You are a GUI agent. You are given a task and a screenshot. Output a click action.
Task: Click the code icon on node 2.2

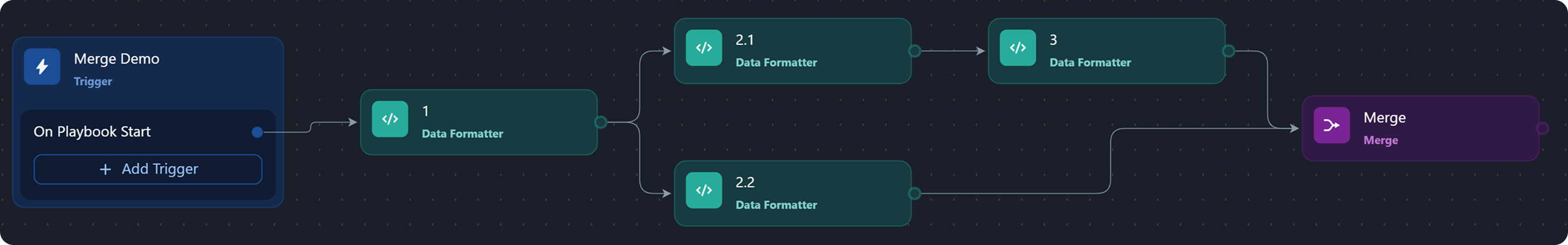click(x=704, y=190)
